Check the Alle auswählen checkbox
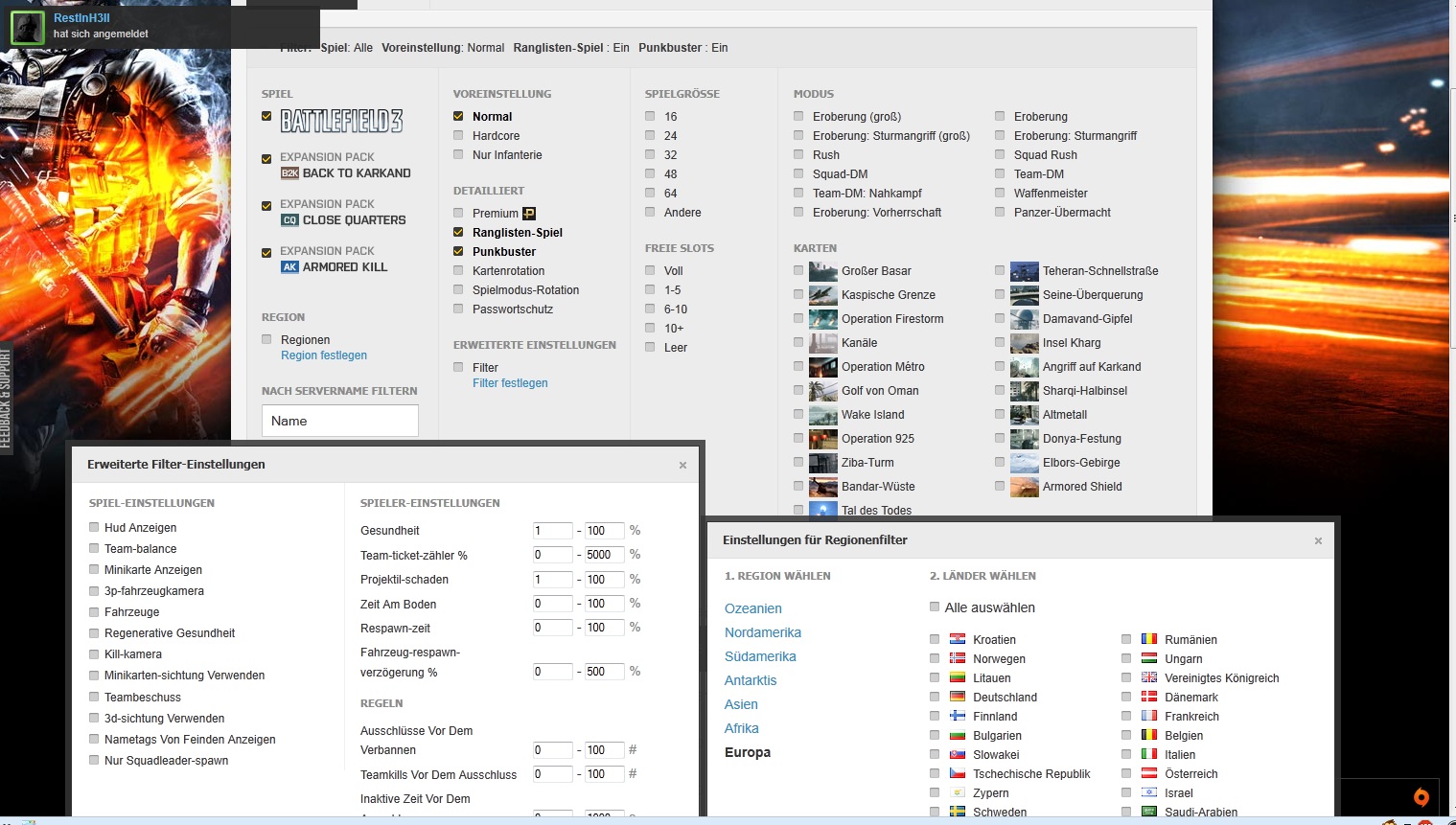Screen dimensions: 1456x825 pyautogui.click(x=935, y=607)
